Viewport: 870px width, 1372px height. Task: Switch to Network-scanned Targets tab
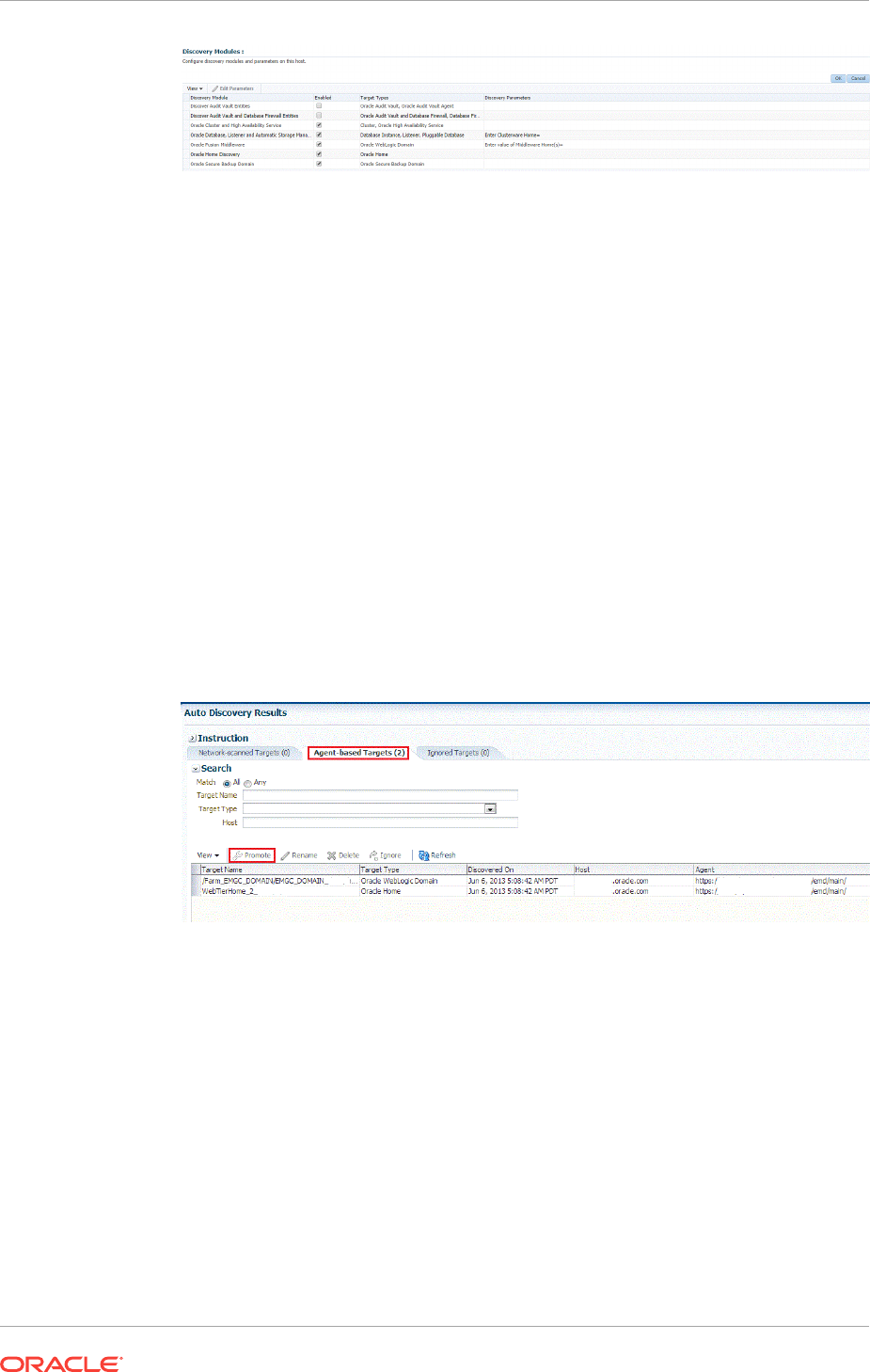click(244, 753)
